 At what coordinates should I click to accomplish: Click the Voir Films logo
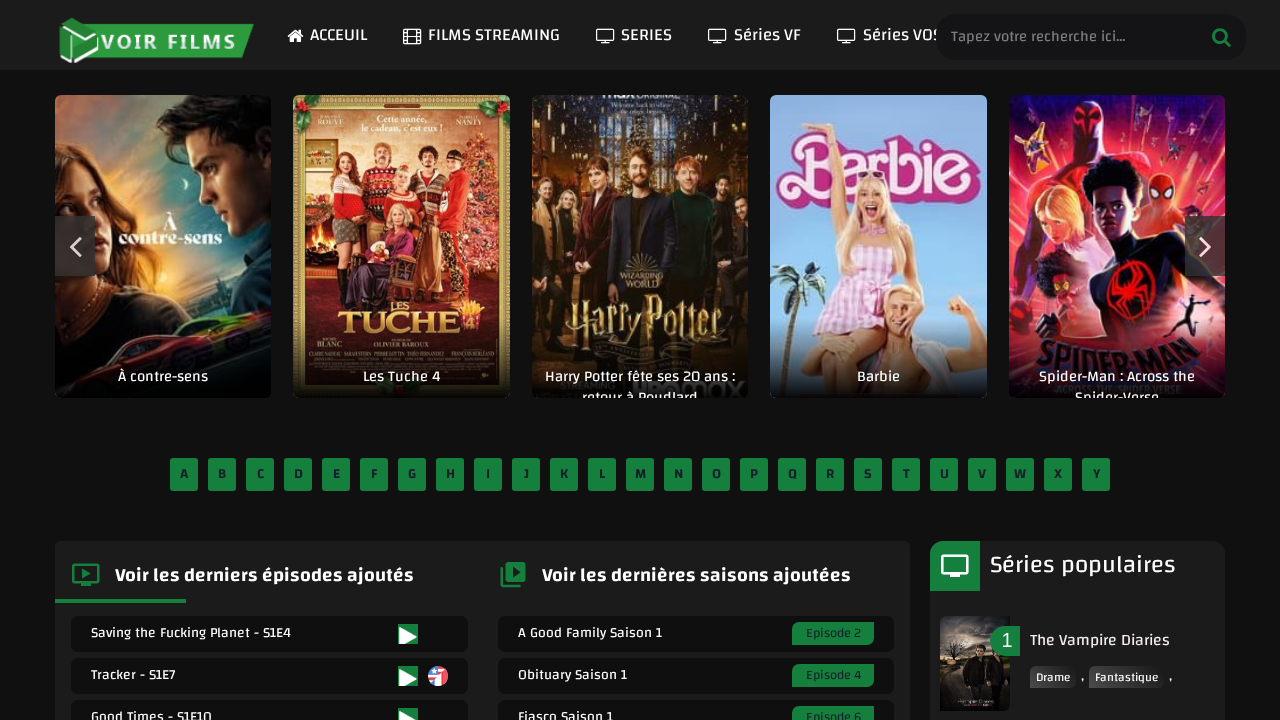pyautogui.click(x=155, y=40)
